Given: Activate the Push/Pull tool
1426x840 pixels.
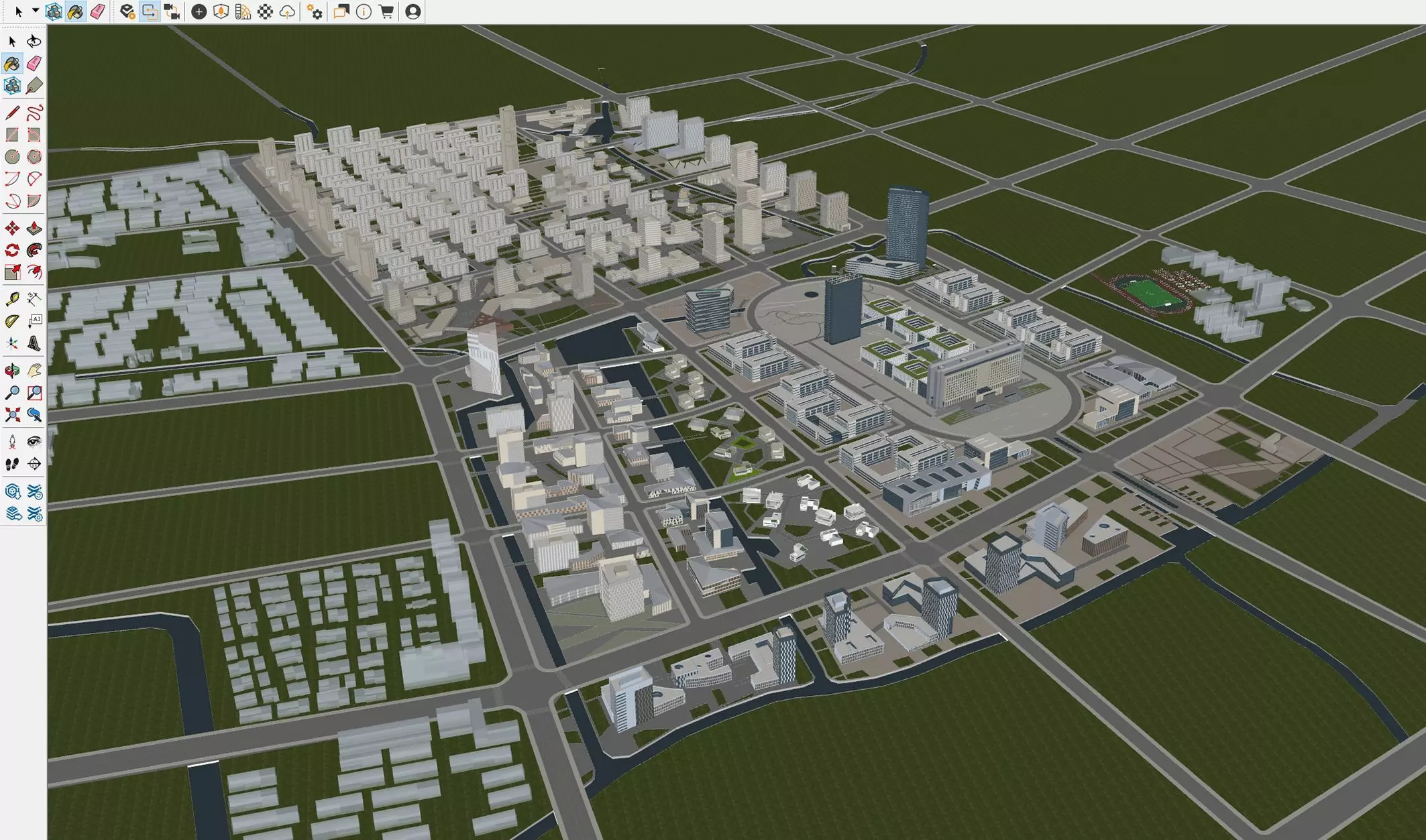Looking at the screenshot, I should point(34,229).
